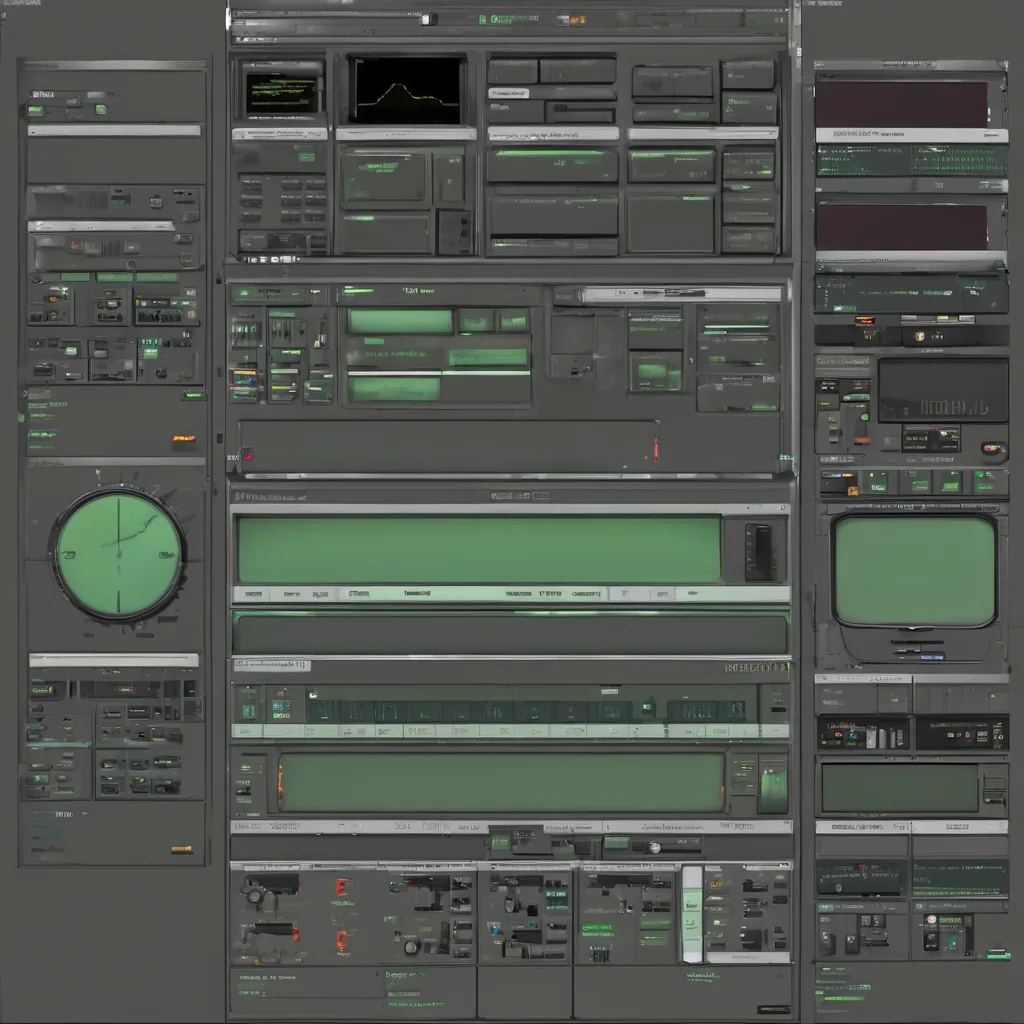The height and width of the screenshot is (1024, 1024).
Task: Click the orange indicator in left lower panel
Action: pos(181,849)
